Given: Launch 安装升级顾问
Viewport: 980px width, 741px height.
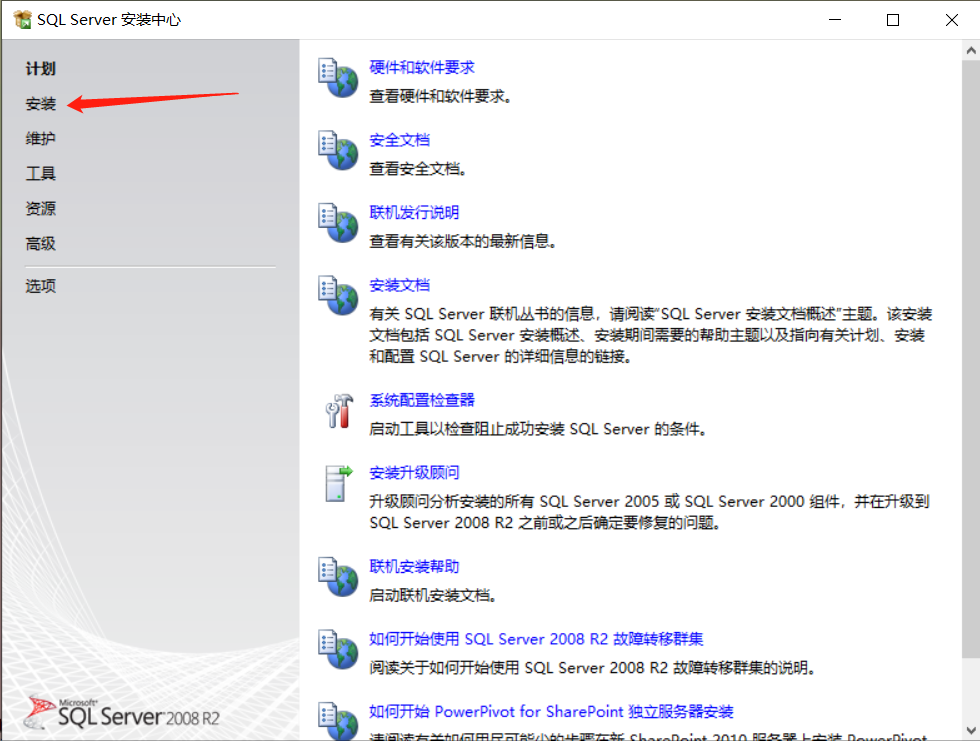Looking at the screenshot, I should click(x=414, y=472).
